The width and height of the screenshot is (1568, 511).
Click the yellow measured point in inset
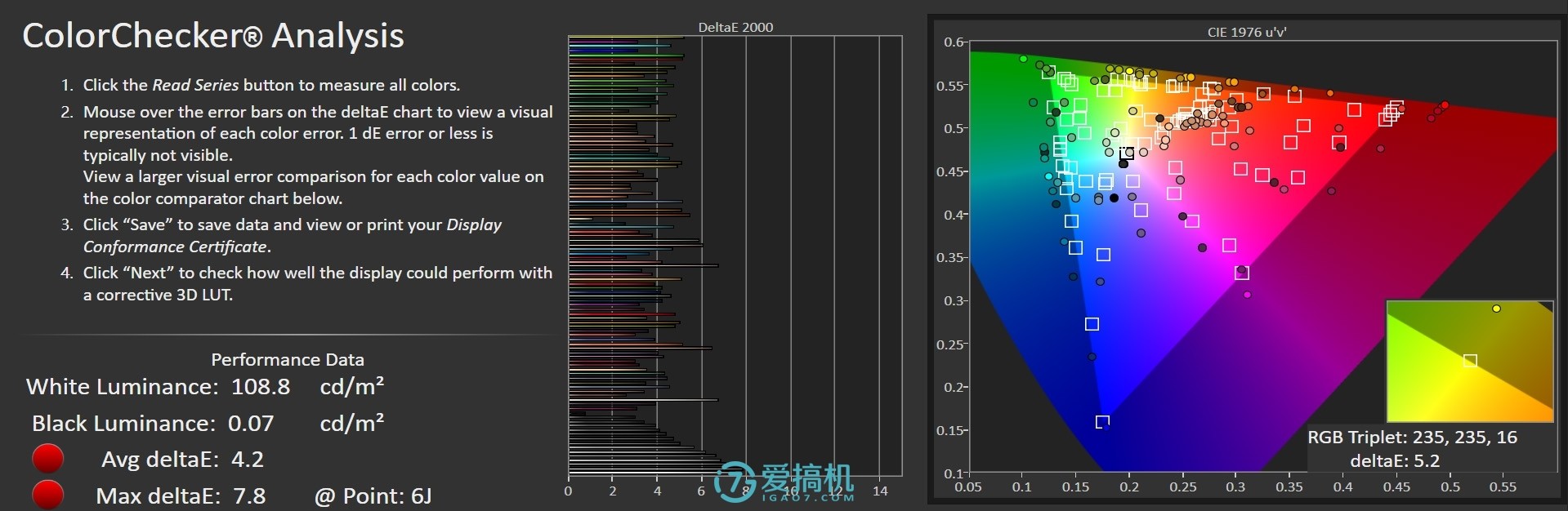[x=1496, y=309]
